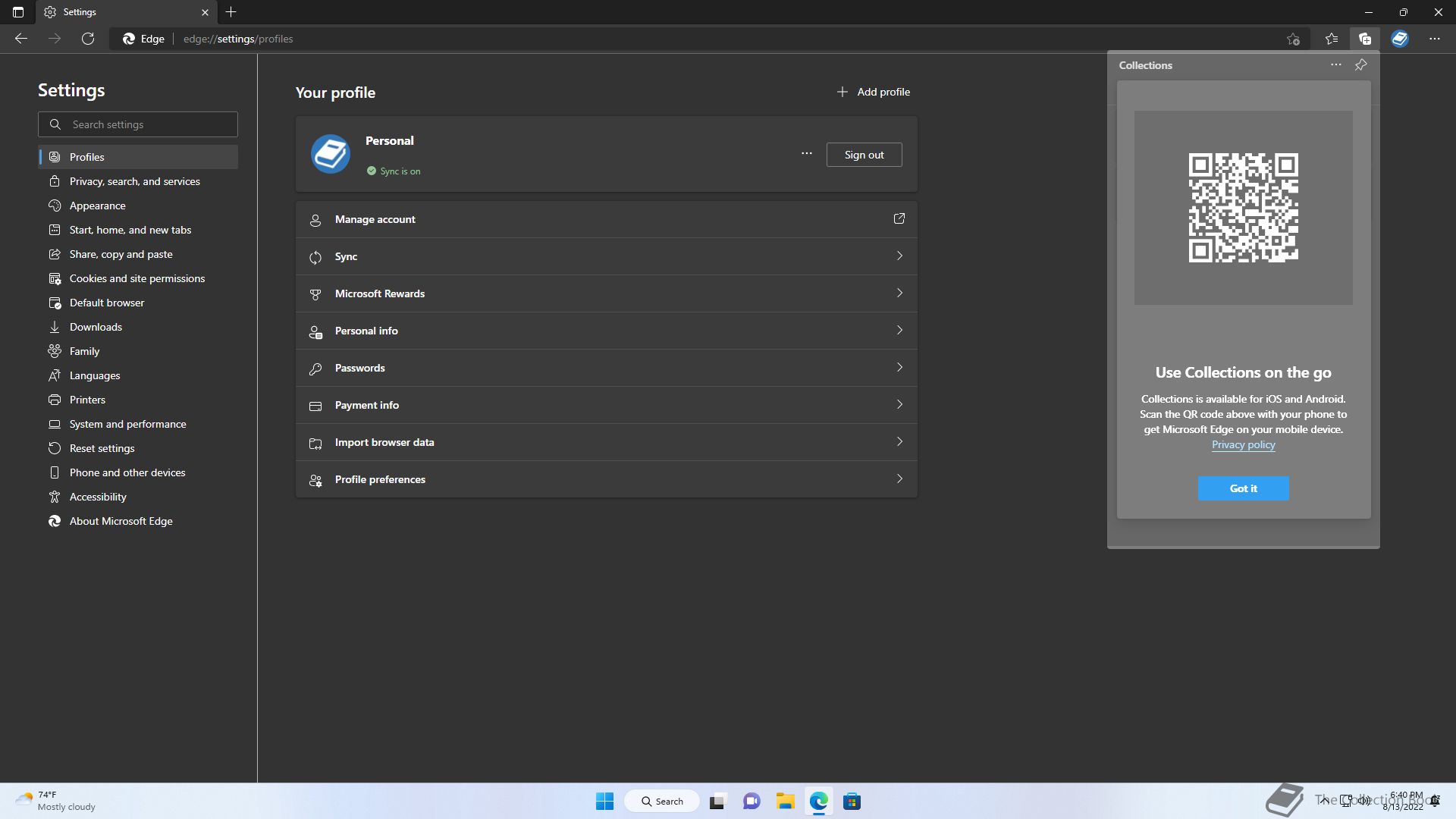Open Family settings
The height and width of the screenshot is (819, 1456).
click(138, 351)
